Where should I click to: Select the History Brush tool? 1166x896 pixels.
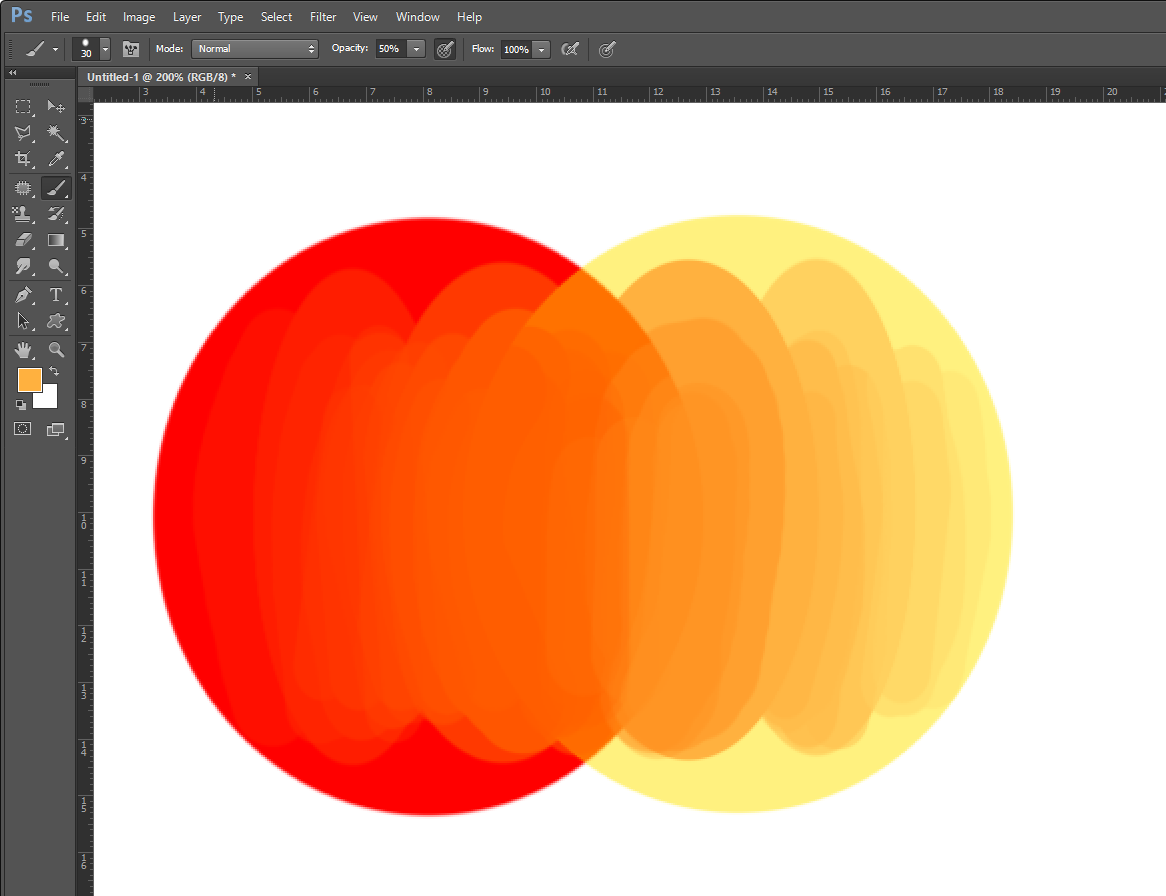56,214
